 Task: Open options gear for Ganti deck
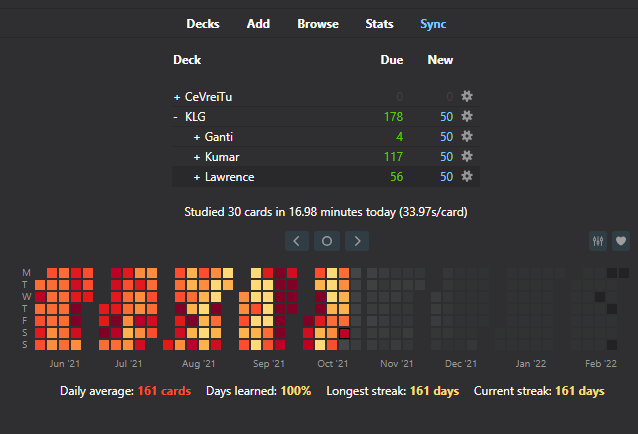[x=467, y=137]
